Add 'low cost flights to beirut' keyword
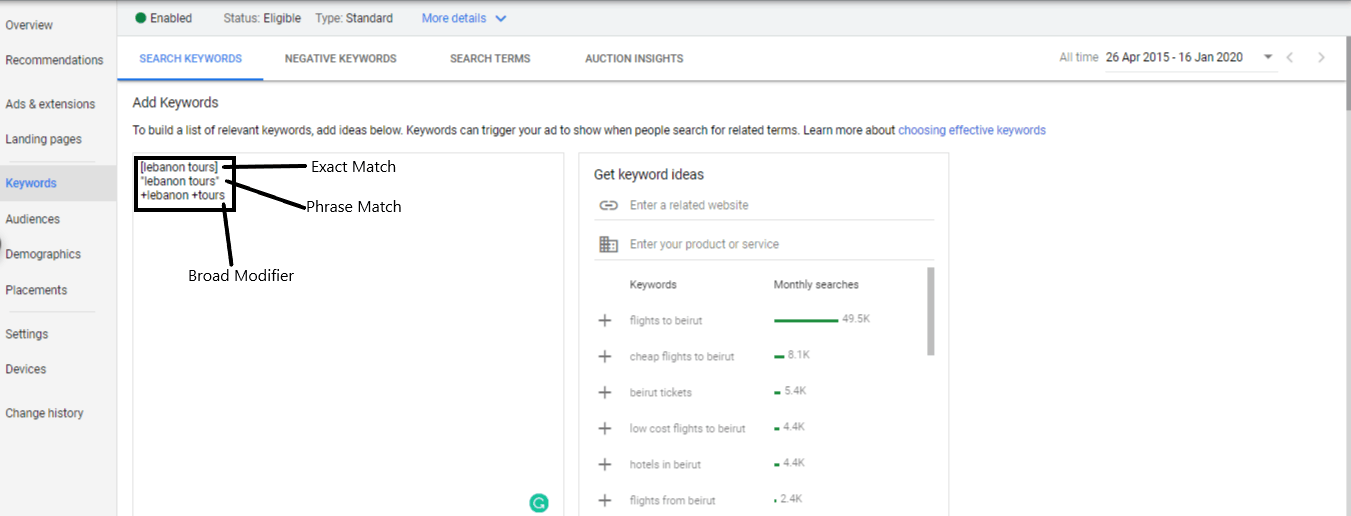 tap(604, 428)
